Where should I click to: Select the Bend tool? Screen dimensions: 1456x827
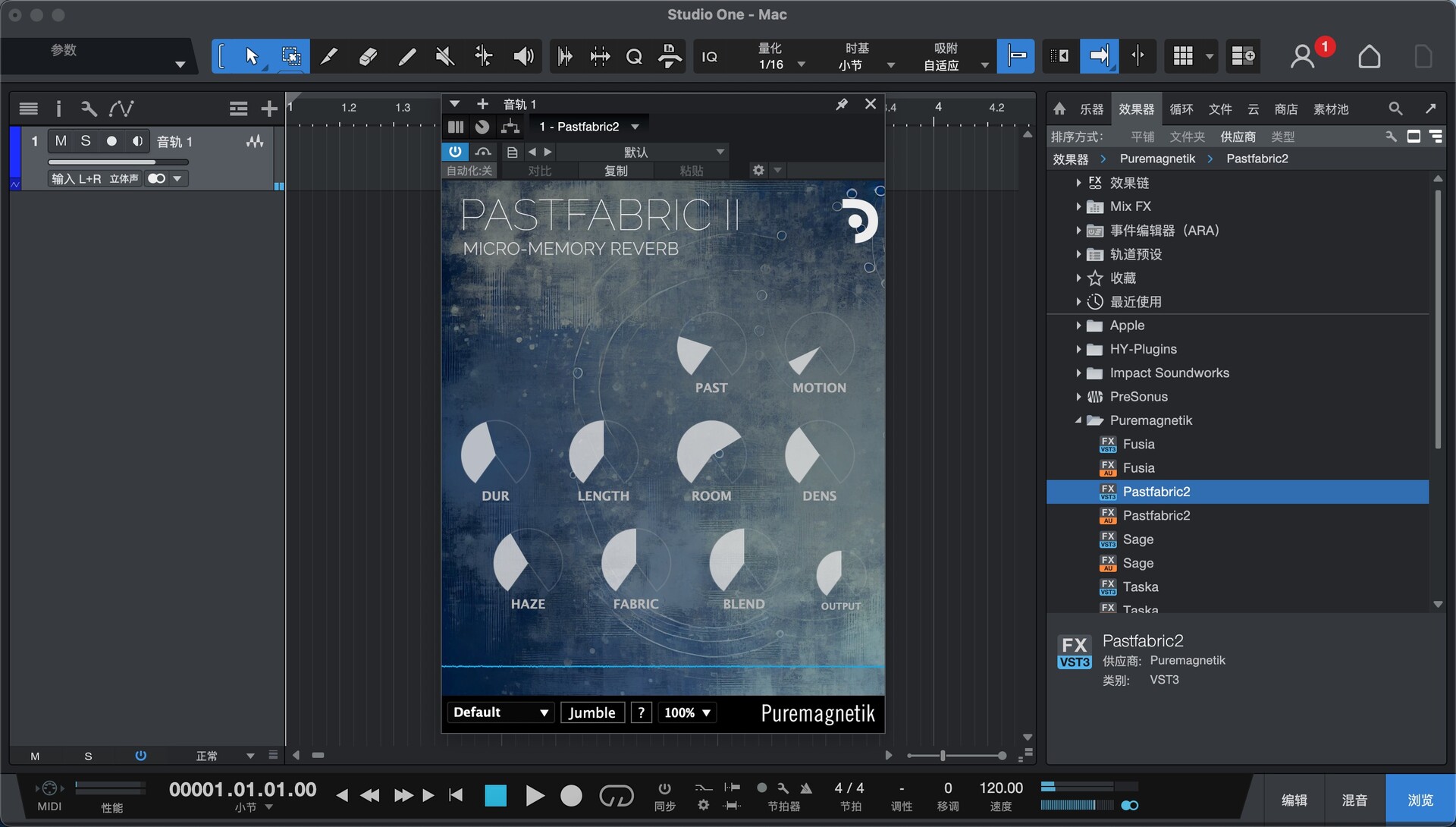[x=483, y=56]
